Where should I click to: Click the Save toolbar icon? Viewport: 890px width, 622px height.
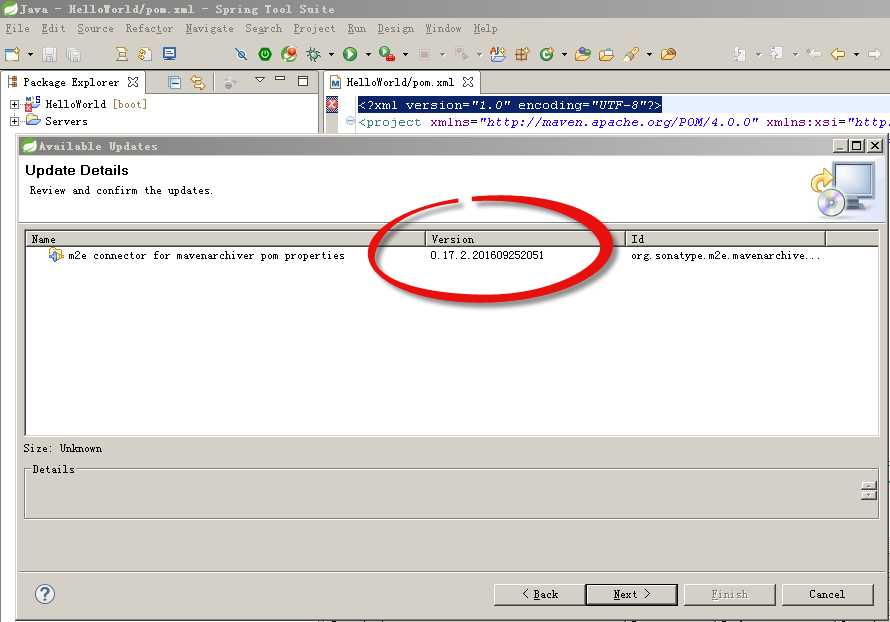pos(49,54)
